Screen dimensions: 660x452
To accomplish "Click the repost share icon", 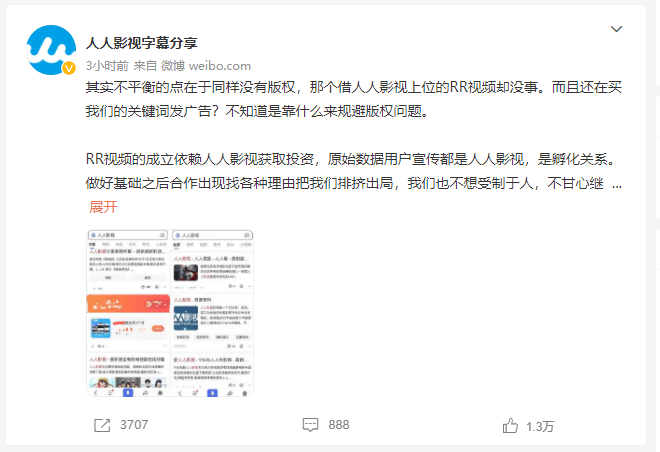I will point(102,425).
